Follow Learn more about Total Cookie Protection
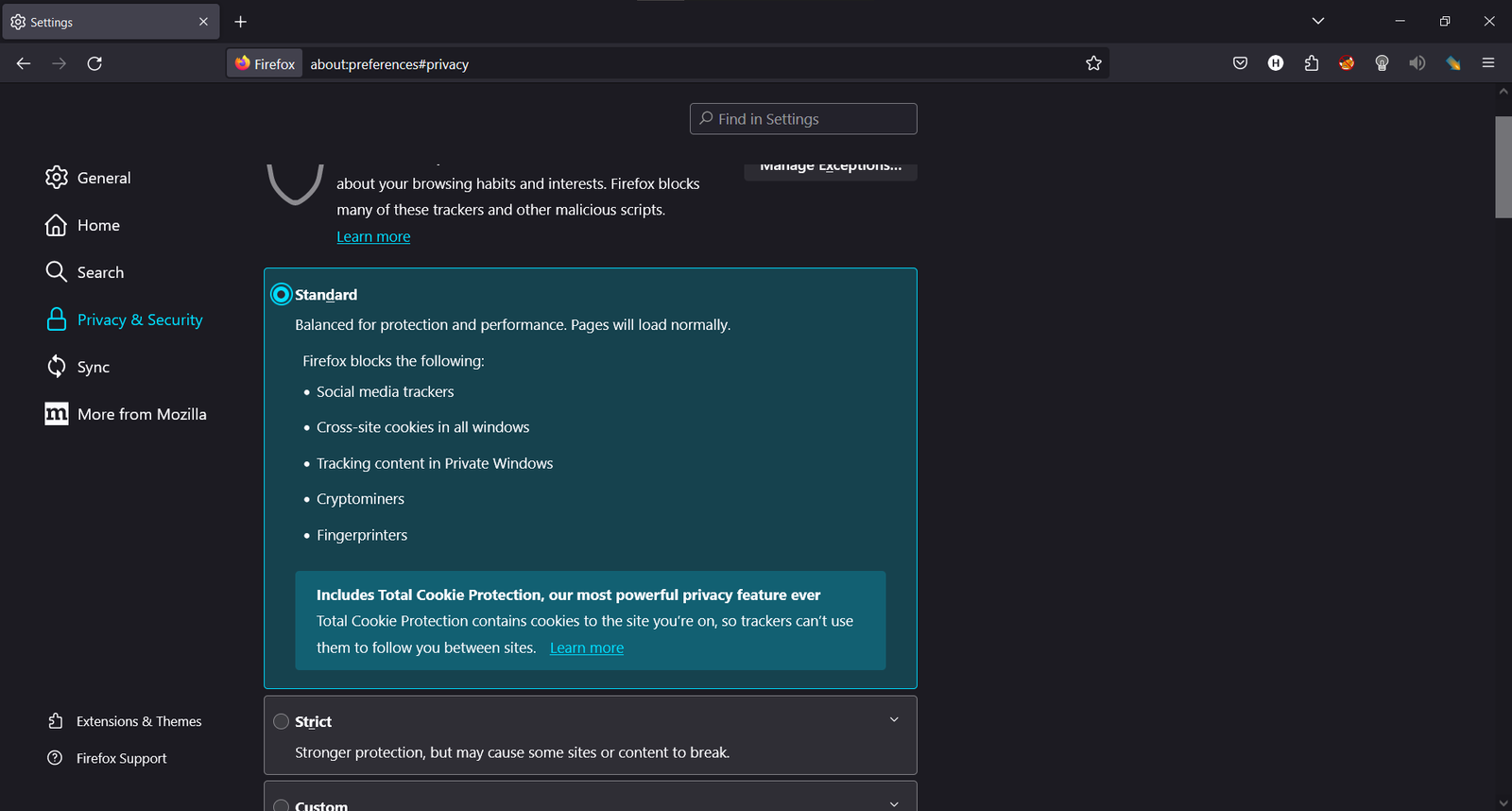The height and width of the screenshot is (811, 1512). tap(587, 647)
